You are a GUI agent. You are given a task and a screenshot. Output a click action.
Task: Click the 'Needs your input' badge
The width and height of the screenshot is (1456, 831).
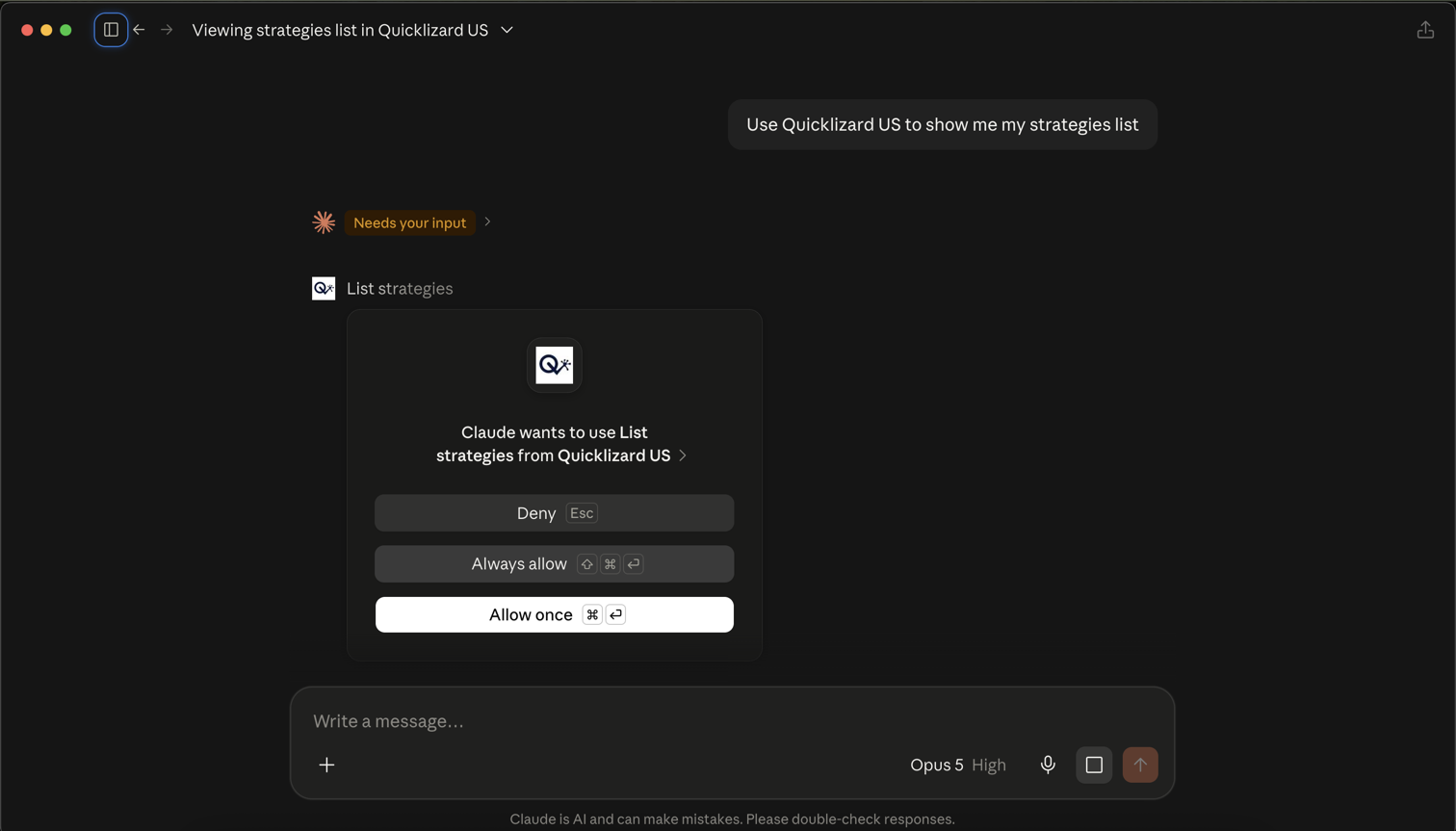(x=409, y=222)
